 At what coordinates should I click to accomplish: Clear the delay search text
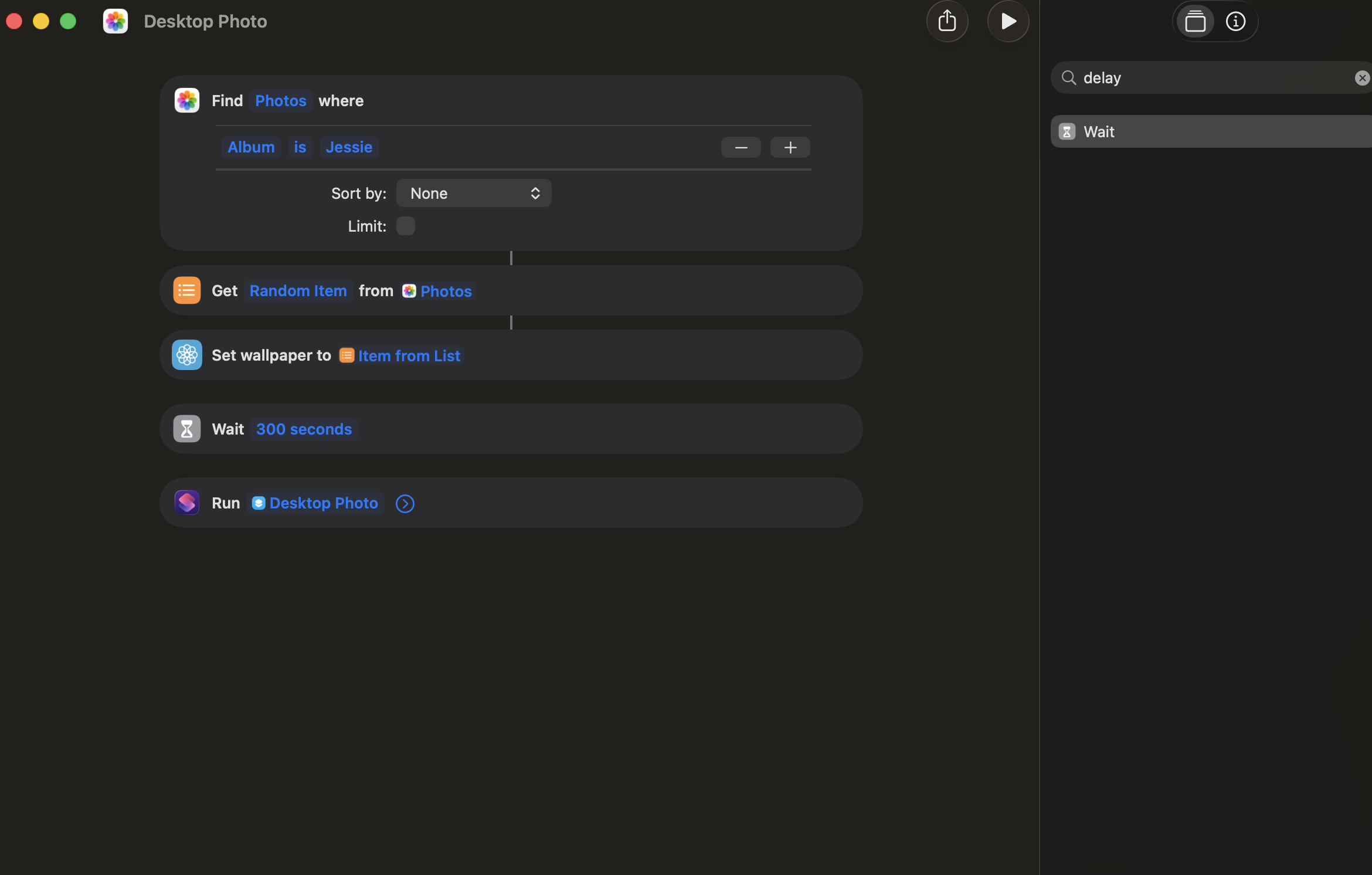pos(1361,78)
